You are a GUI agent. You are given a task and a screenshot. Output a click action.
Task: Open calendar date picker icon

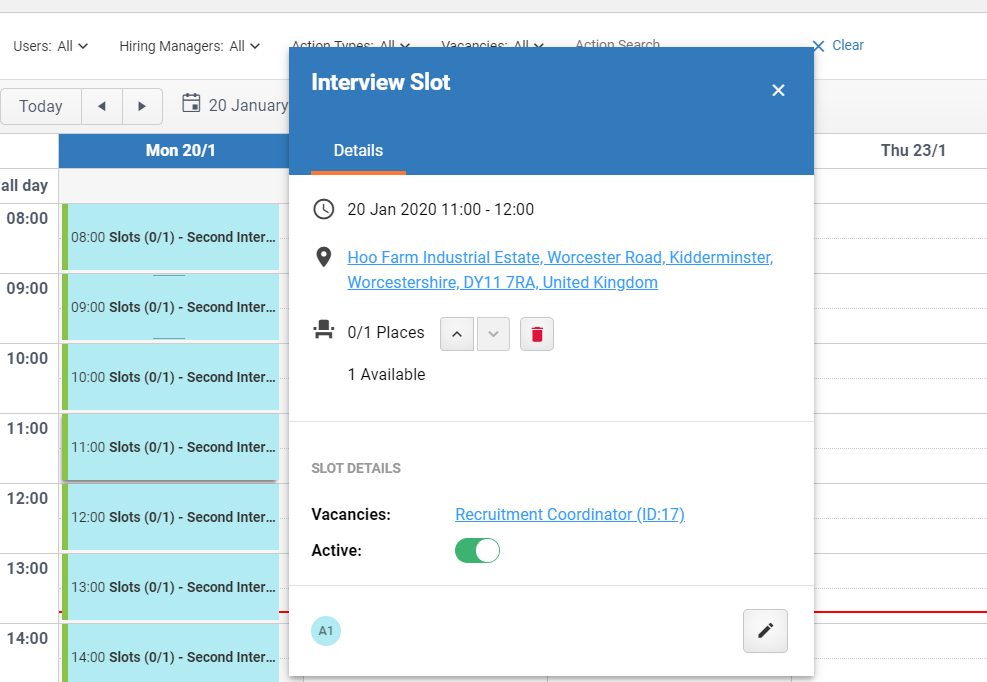(191, 103)
